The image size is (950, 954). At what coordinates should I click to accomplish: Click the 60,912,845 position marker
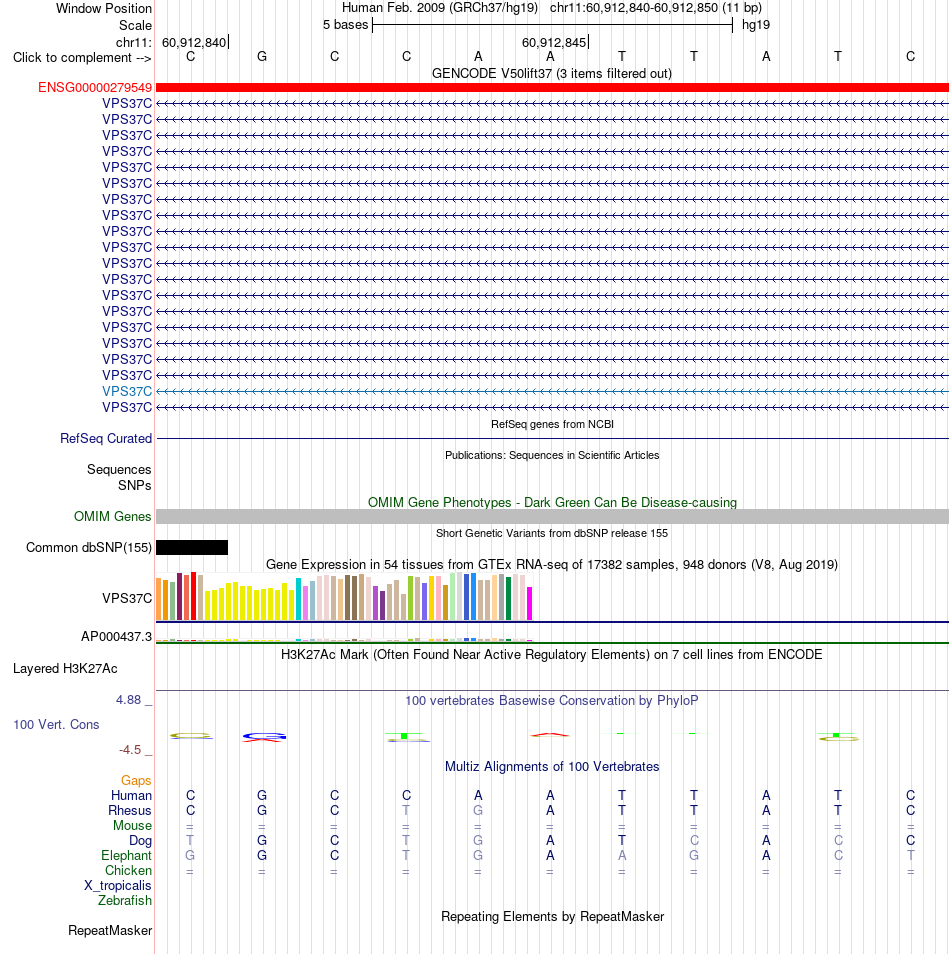tap(554, 43)
